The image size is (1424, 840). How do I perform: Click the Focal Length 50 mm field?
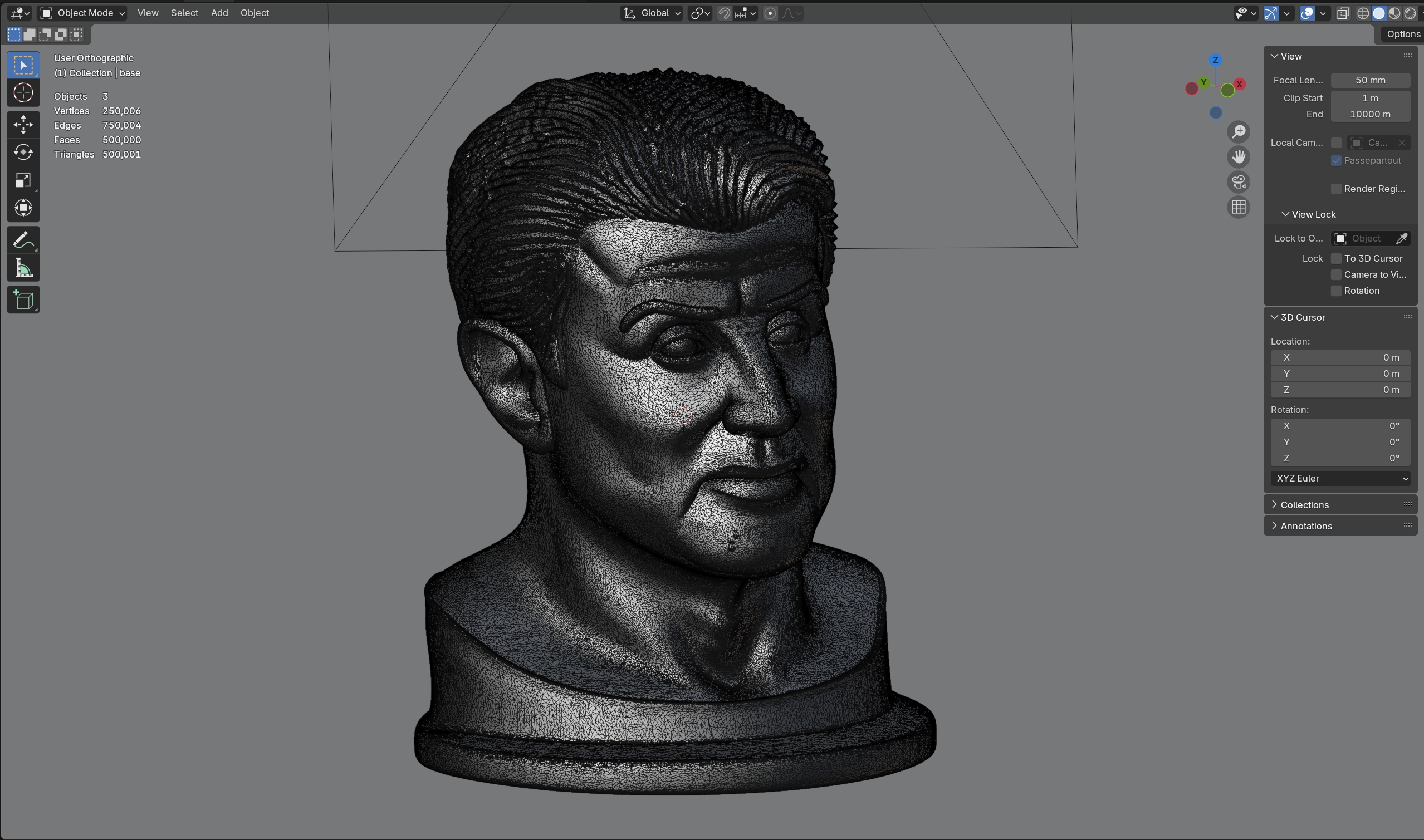coord(1369,80)
